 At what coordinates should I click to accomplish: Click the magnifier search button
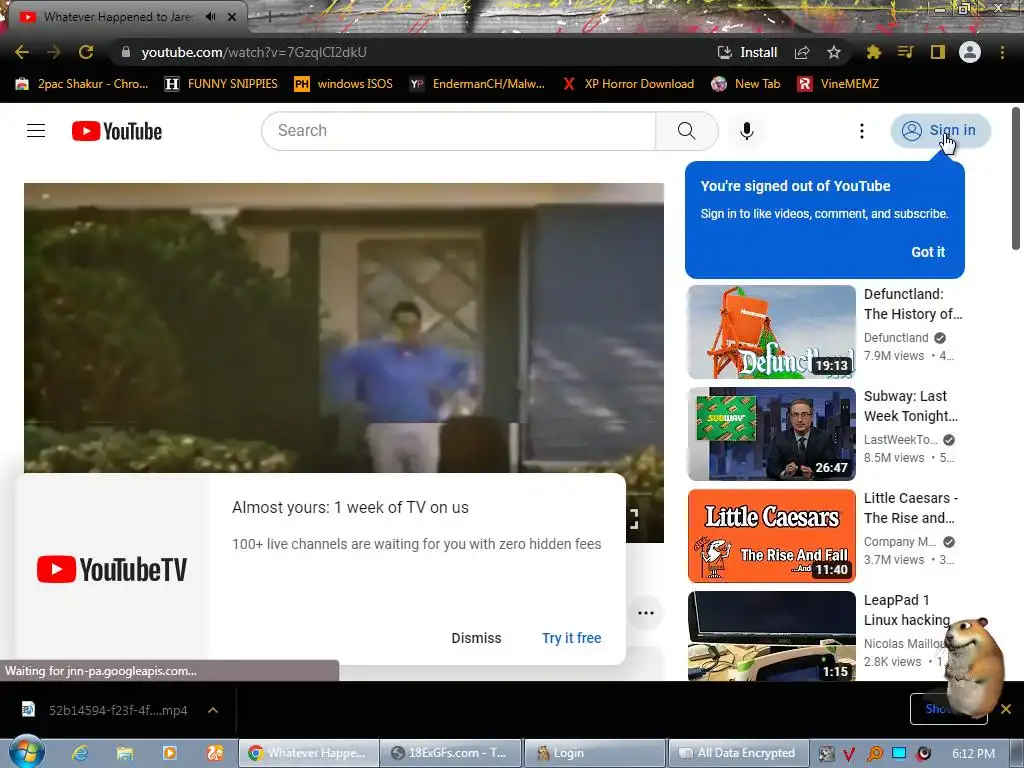[x=686, y=131]
